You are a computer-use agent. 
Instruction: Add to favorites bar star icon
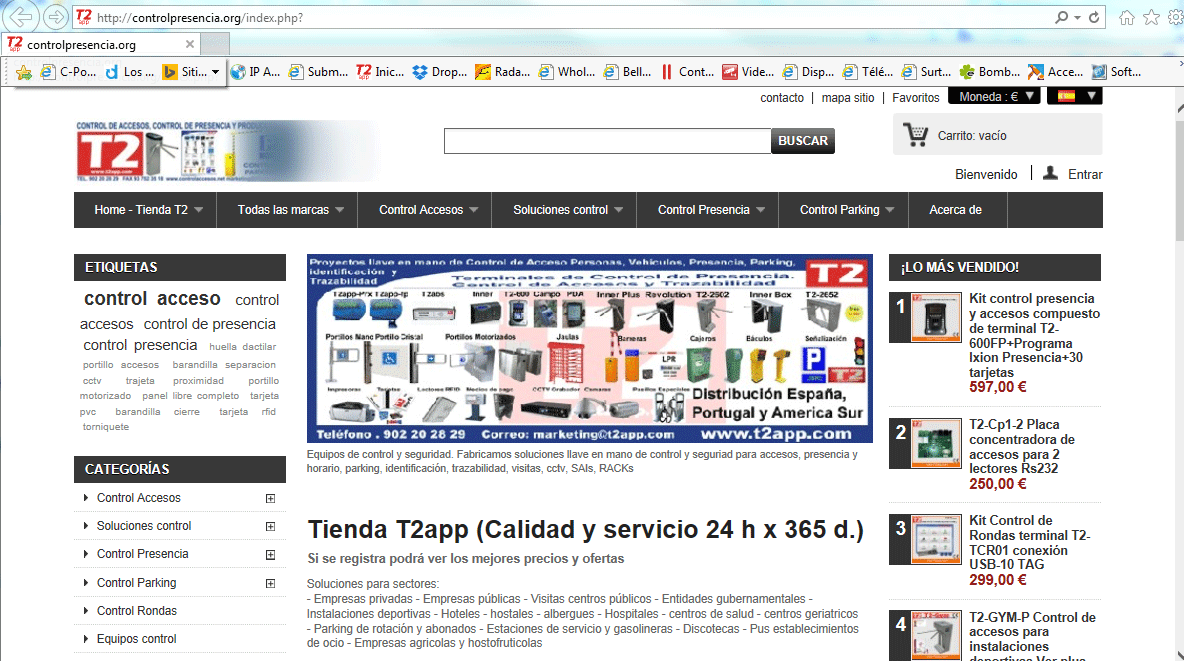coord(24,72)
